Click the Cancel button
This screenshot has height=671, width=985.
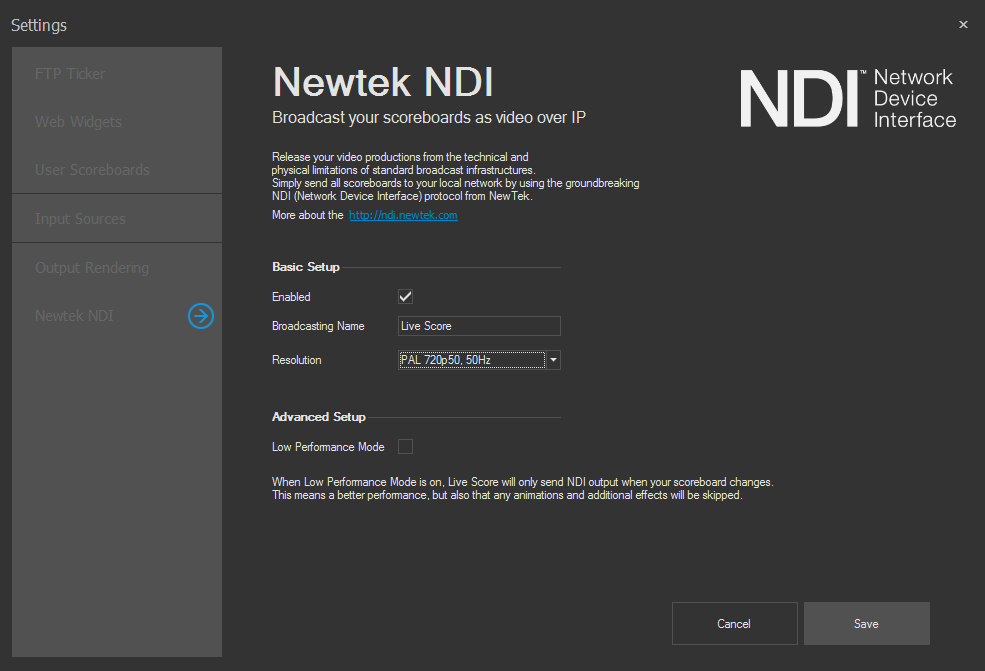coord(734,623)
